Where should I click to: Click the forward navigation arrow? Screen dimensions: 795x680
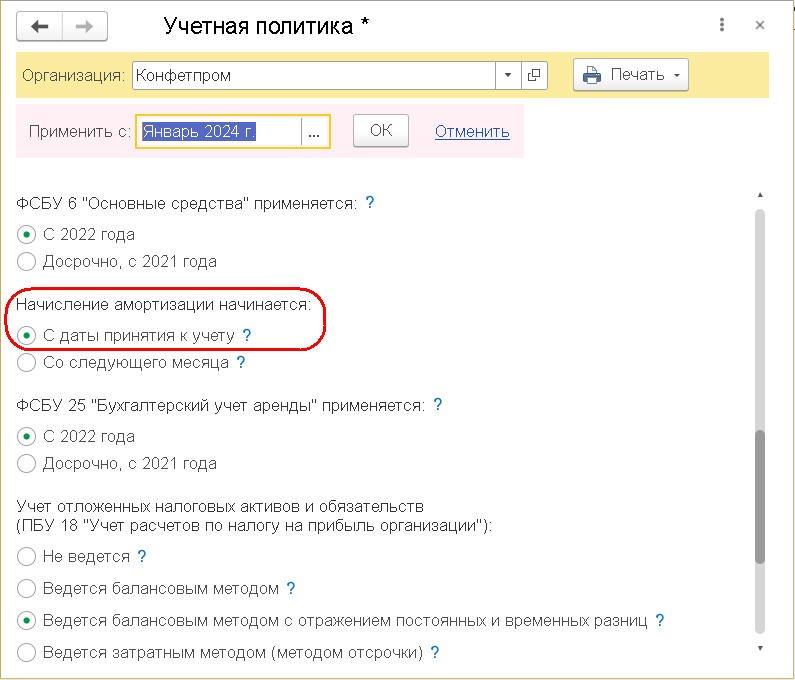[x=85, y=27]
